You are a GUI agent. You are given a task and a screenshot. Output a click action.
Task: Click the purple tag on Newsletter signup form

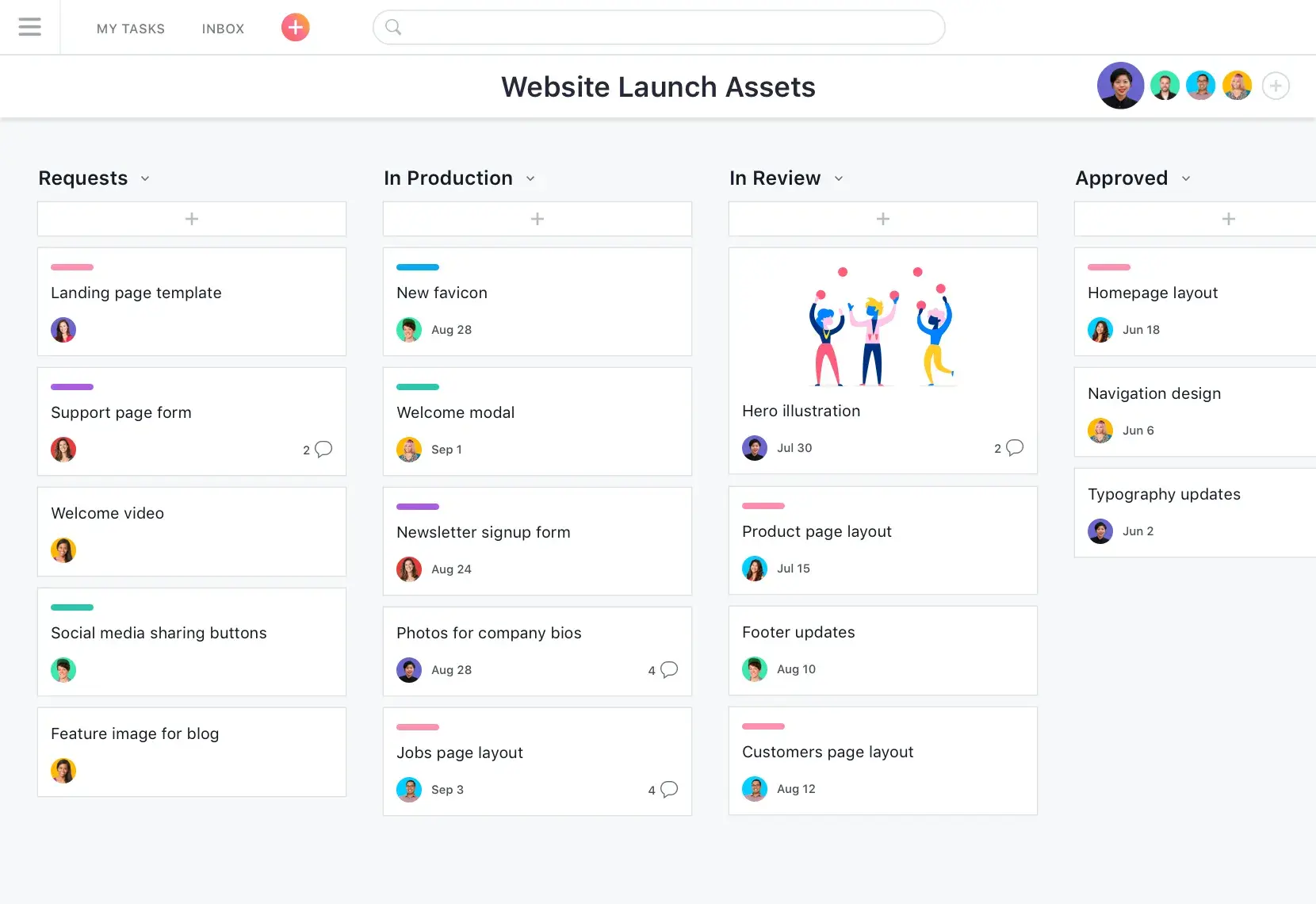coord(418,507)
